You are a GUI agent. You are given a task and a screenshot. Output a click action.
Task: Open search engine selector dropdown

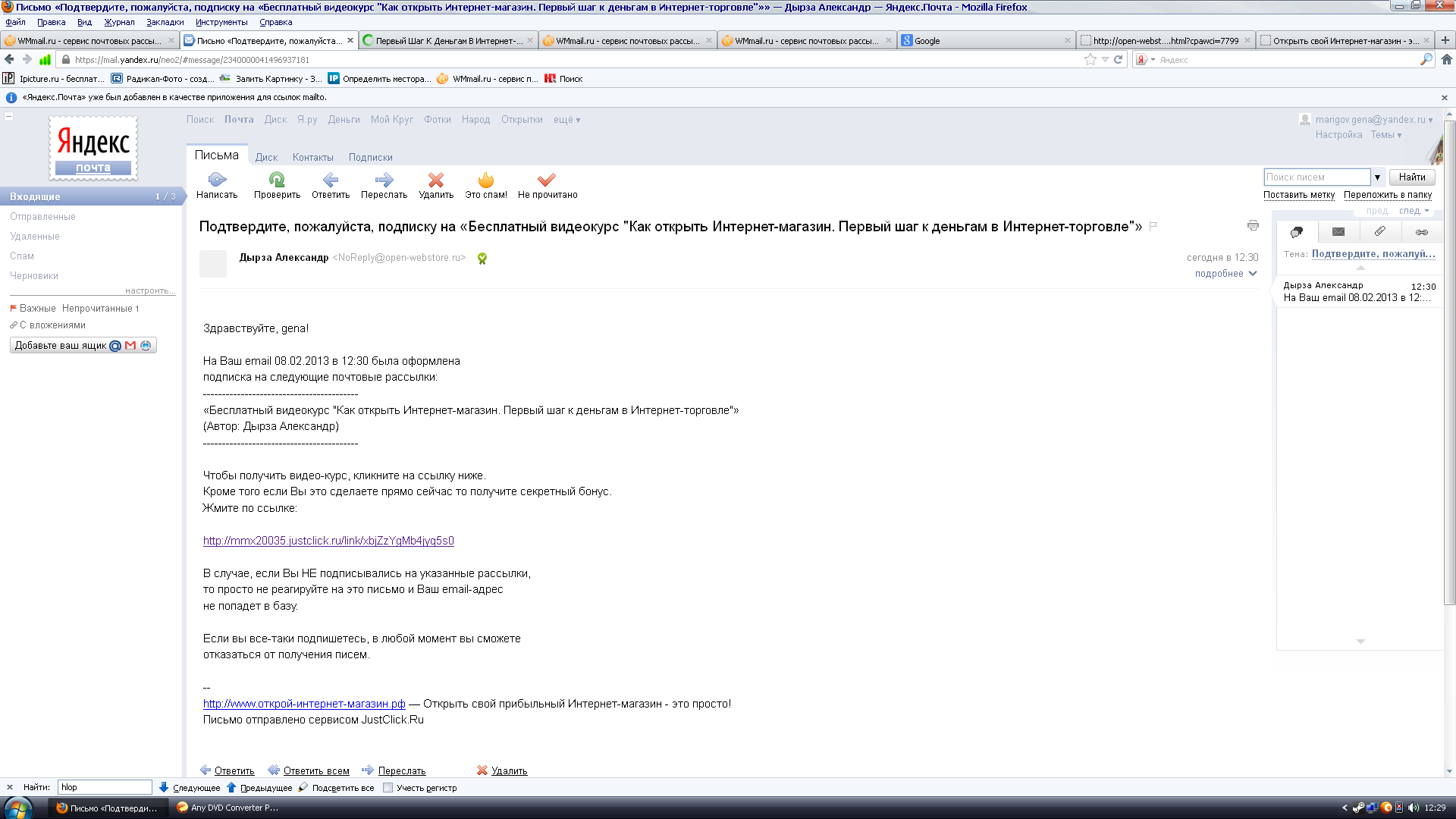coord(1145,59)
